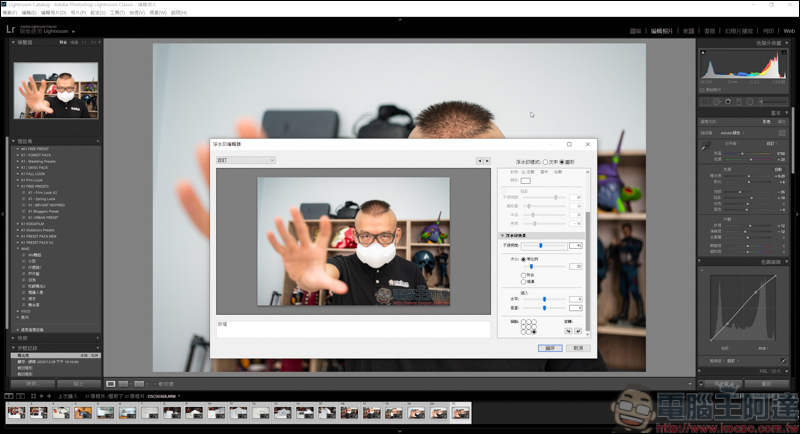The image size is (800, 434).
Task: Click Save button in watermark editor
Action: [550, 348]
